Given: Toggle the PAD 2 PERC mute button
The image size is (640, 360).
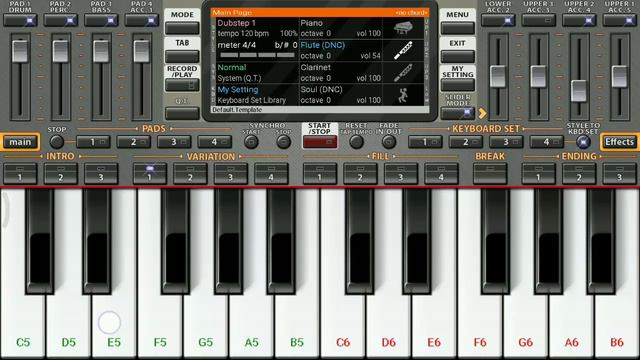Looking at the screenshot, I should [x=60, y=20].
